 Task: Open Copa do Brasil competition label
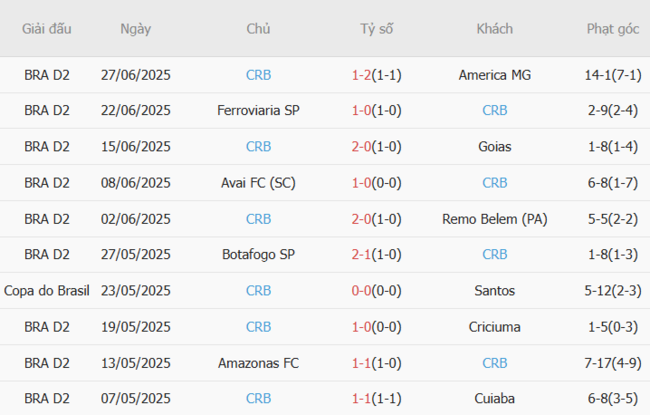click(x=47, y=291)
